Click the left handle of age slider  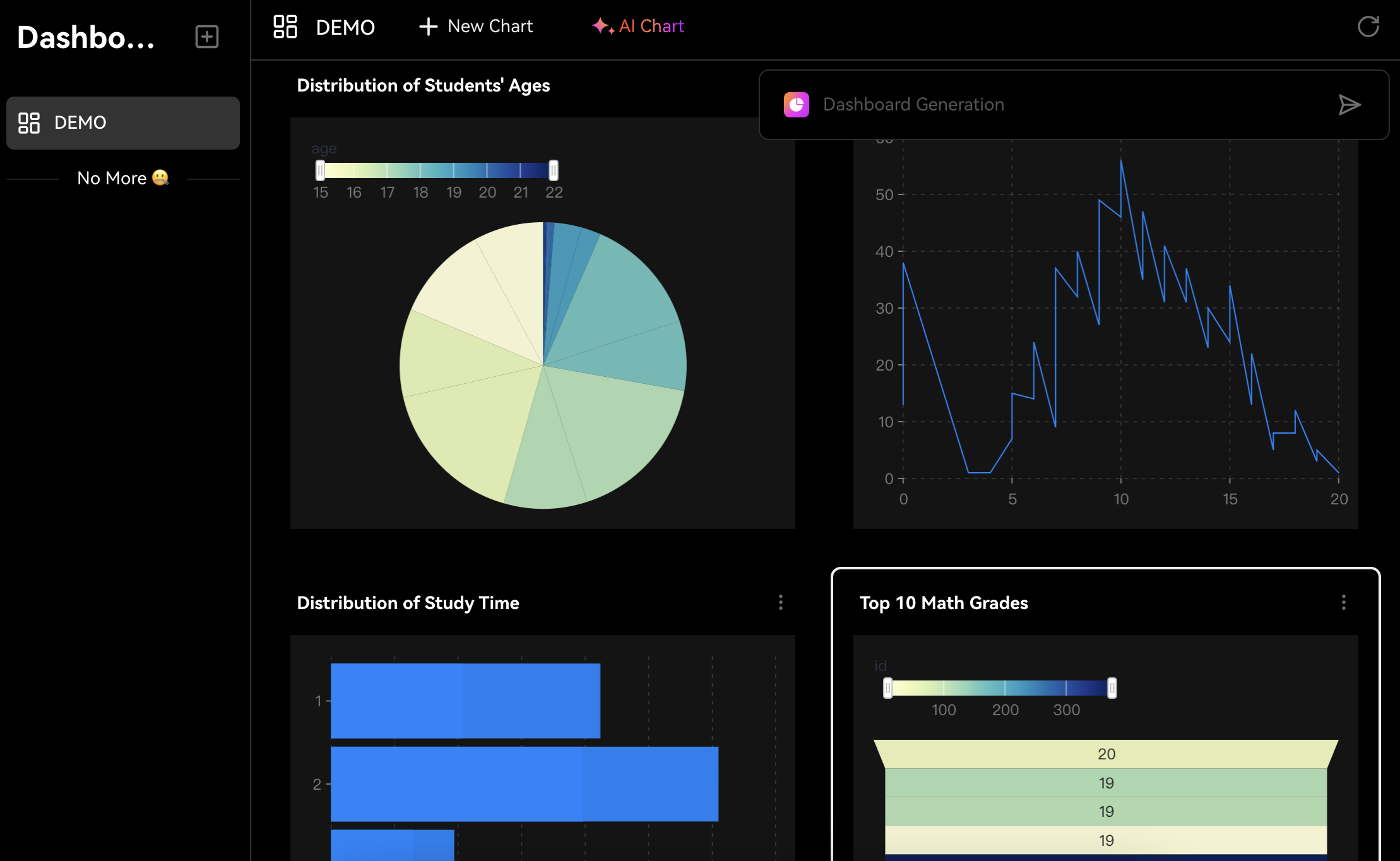pyautogui.click(x=321, y=170)
